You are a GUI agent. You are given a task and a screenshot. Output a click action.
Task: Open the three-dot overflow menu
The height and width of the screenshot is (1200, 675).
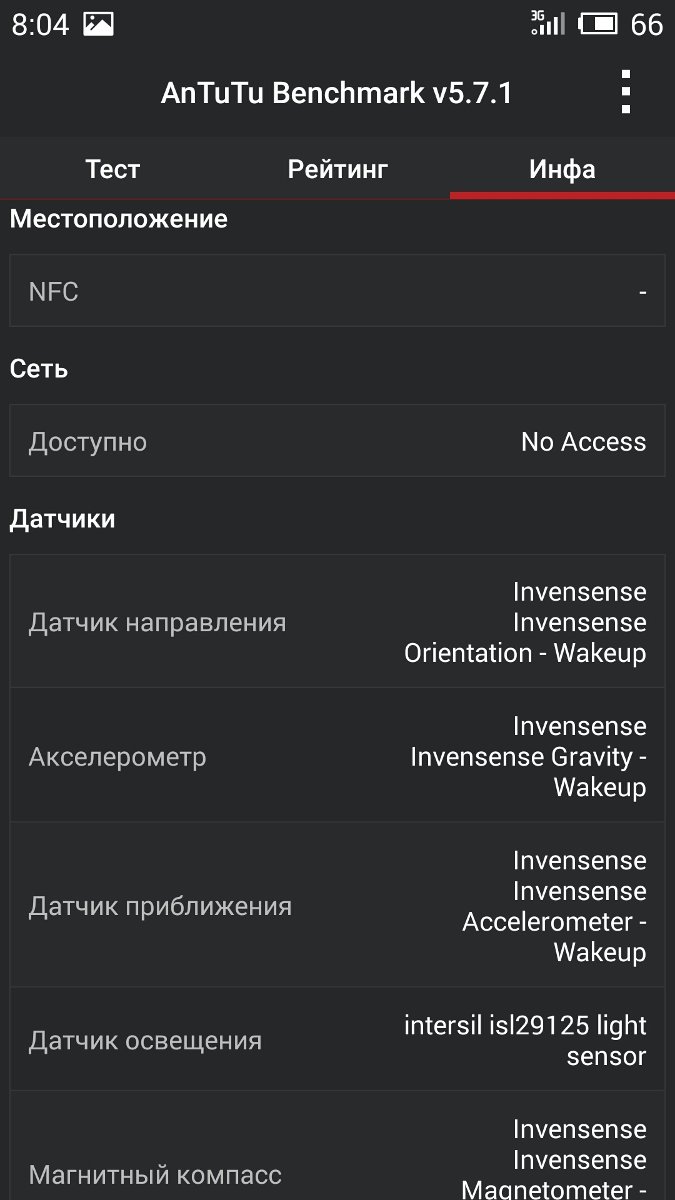pyautogui.click(x=625, y=92)
